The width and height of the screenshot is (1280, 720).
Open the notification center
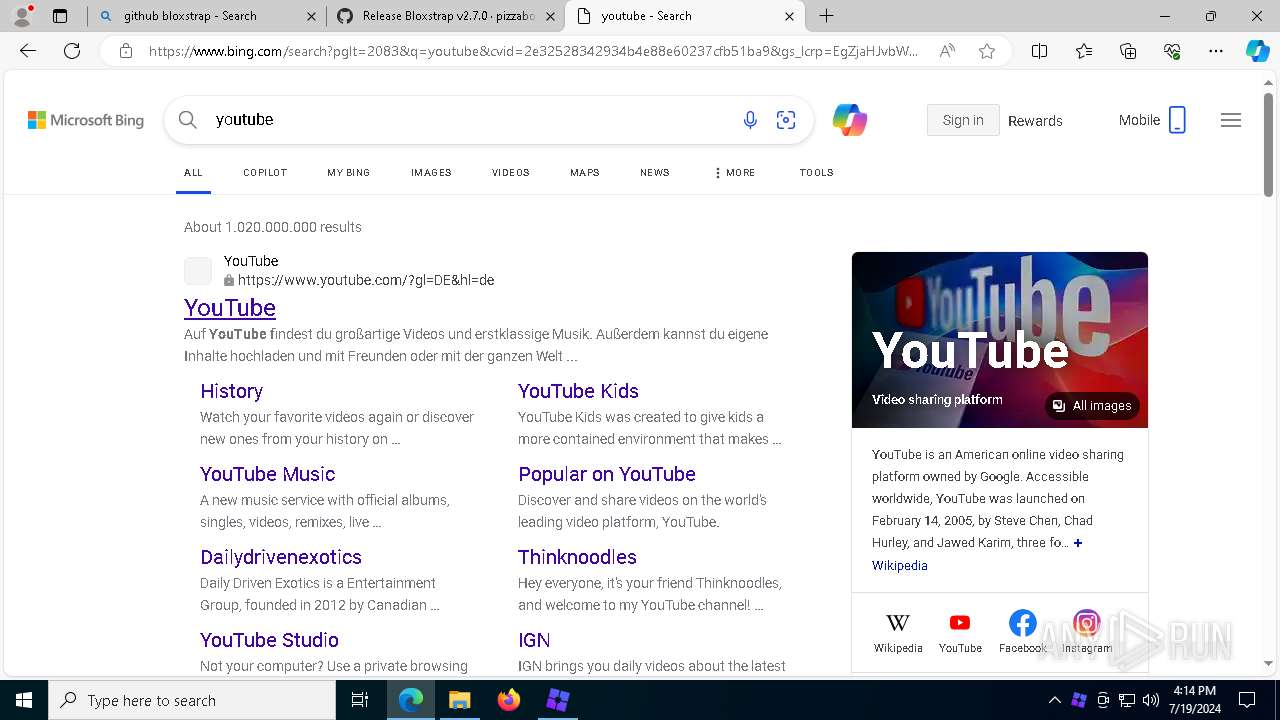coord(1247,700)
